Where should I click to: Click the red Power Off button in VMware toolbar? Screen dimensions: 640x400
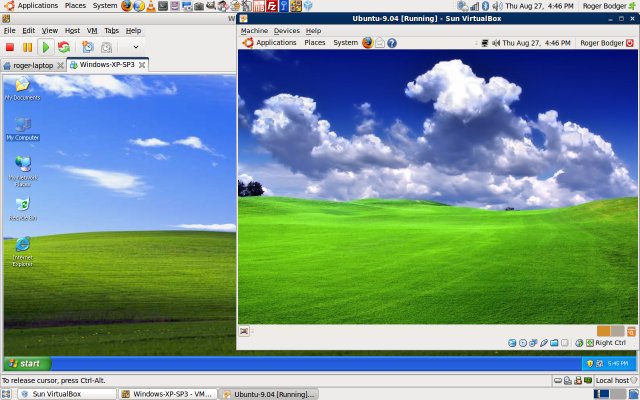click(10, 47)
